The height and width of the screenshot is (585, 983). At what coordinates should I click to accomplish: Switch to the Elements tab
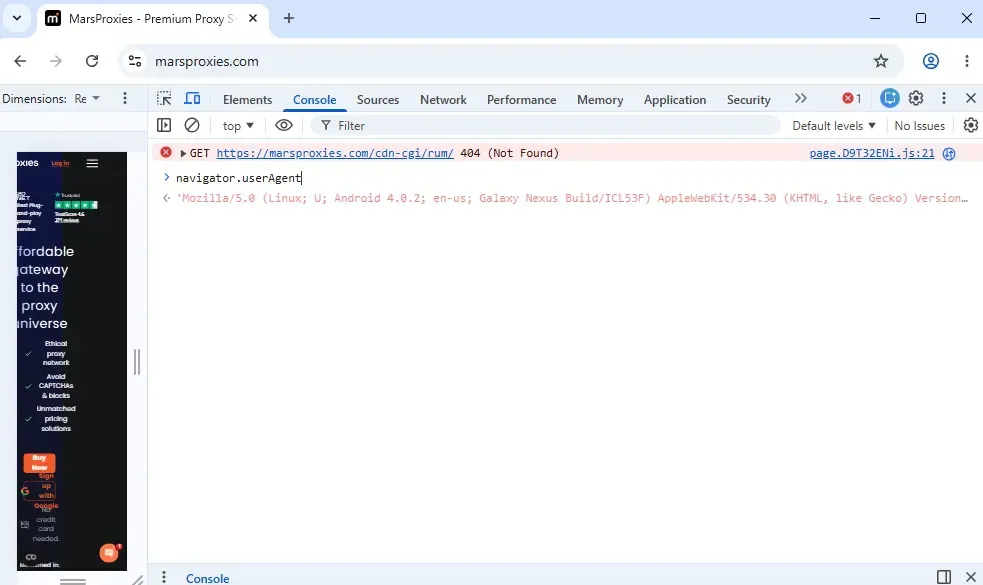click(x=247, y=100)
